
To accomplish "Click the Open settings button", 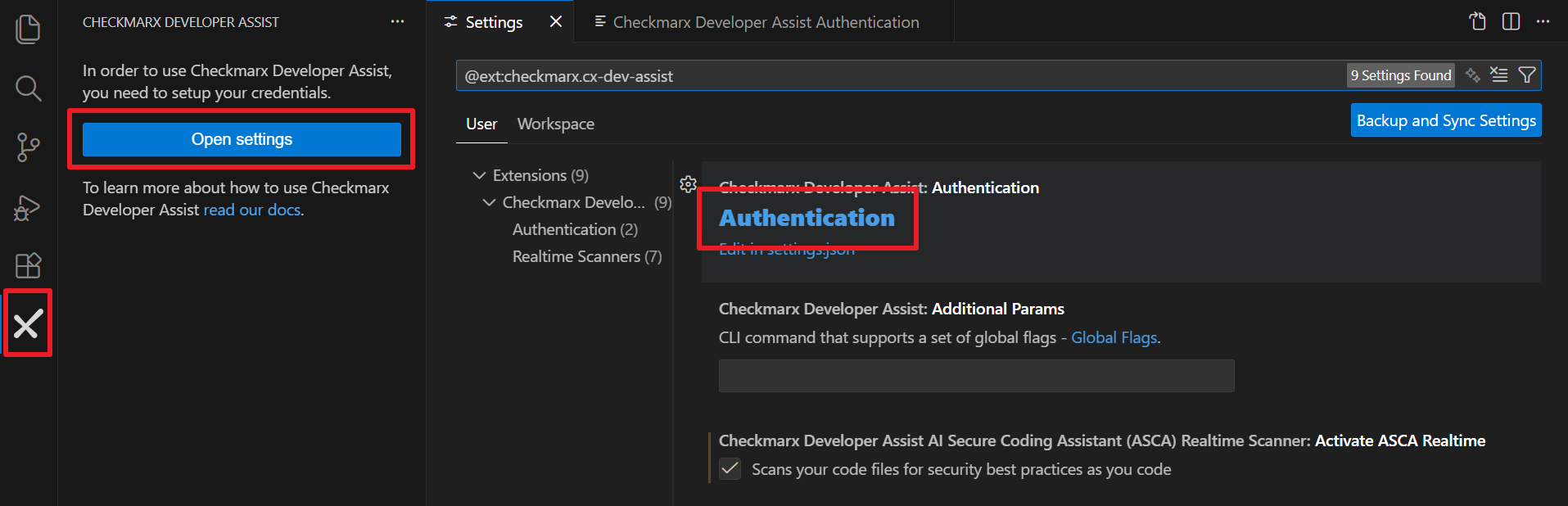I will (242, 139).
